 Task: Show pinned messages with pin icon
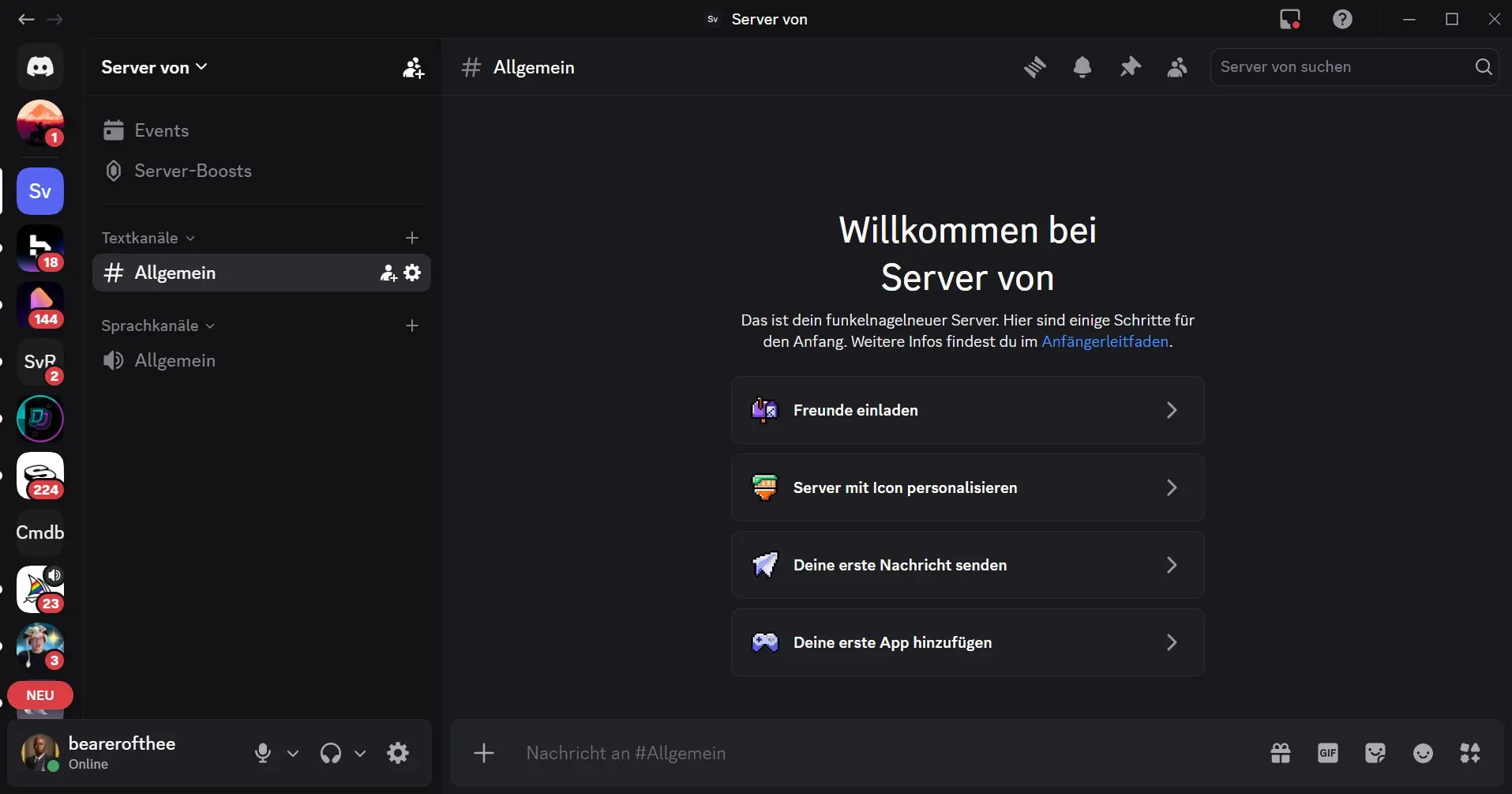tap(1130, 67)
